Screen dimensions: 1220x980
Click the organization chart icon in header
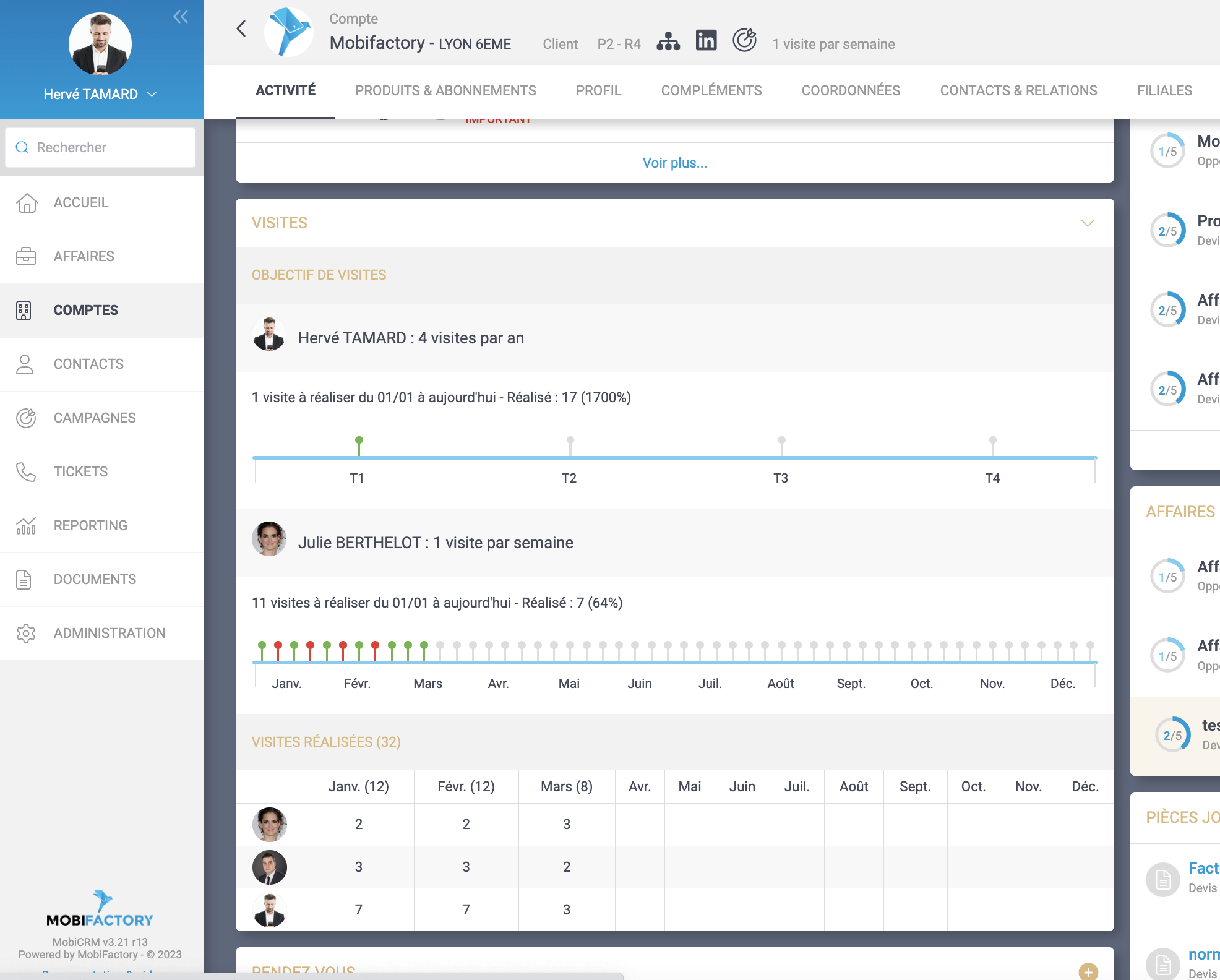[668, 41]
